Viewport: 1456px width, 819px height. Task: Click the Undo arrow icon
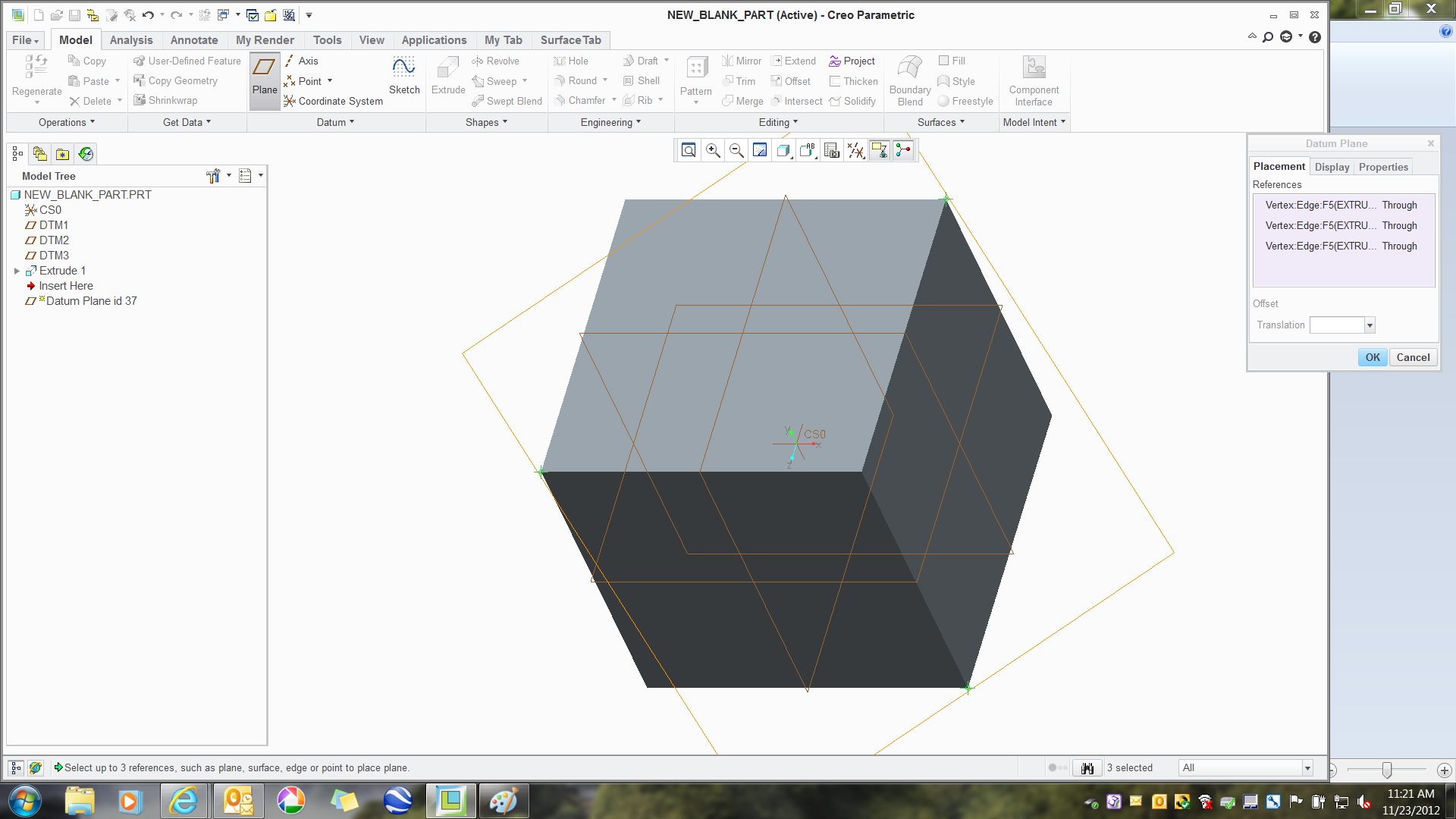(x=148, y=15)
